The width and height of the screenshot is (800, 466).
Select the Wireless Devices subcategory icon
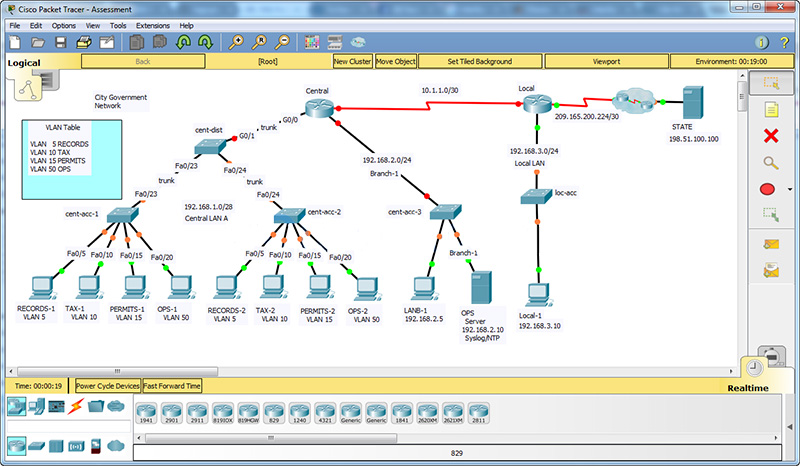pyautogui.click(x=76, y=446)
